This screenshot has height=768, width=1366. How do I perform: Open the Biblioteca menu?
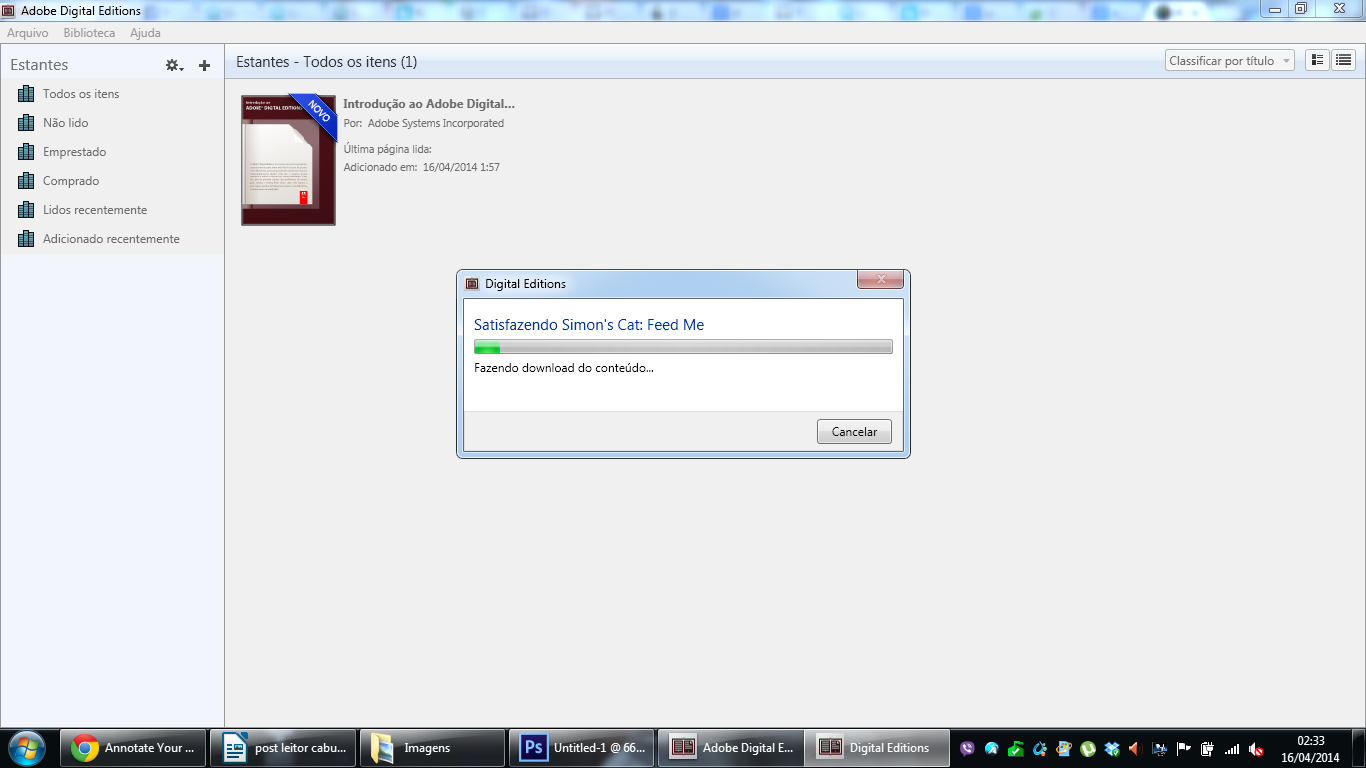(89, 33)
